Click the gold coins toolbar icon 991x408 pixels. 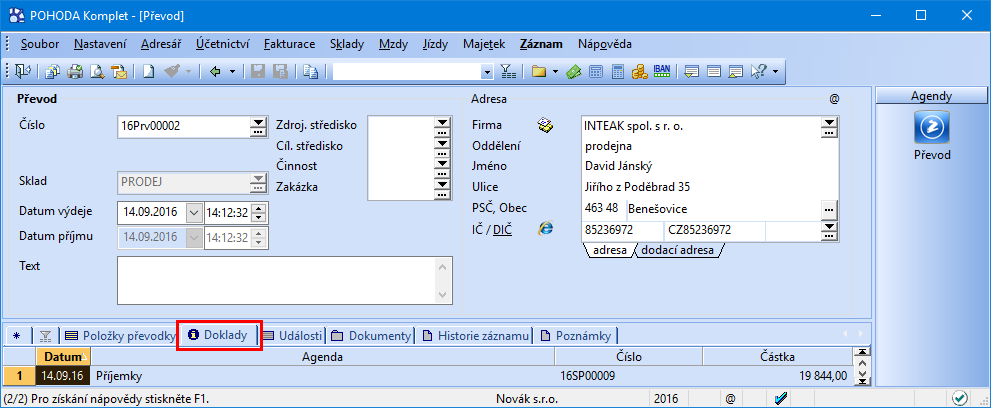coord(640,71)
